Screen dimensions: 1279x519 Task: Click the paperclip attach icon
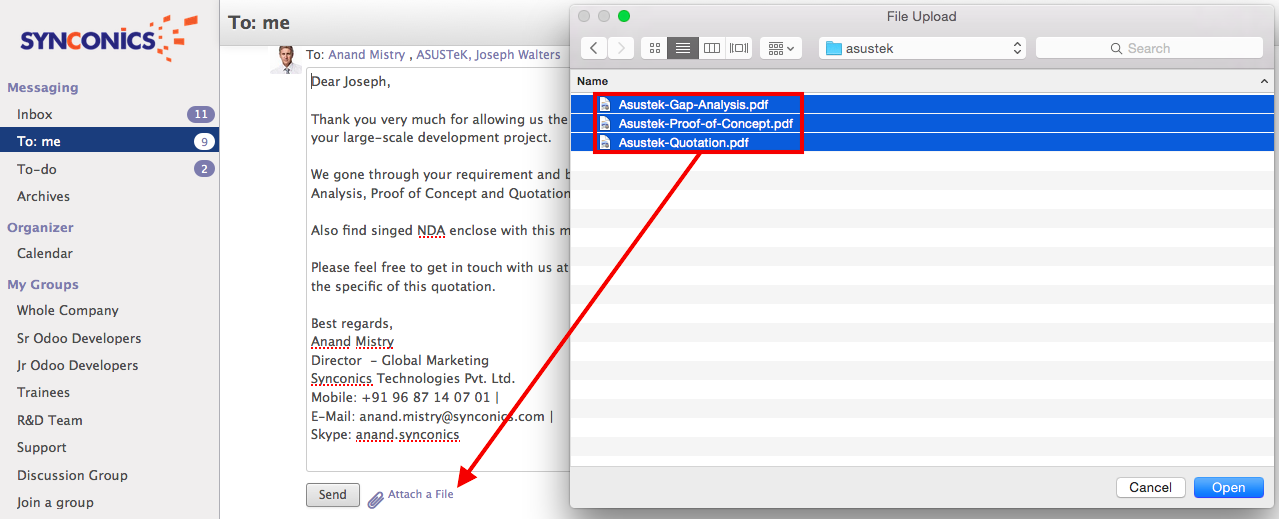375,497
